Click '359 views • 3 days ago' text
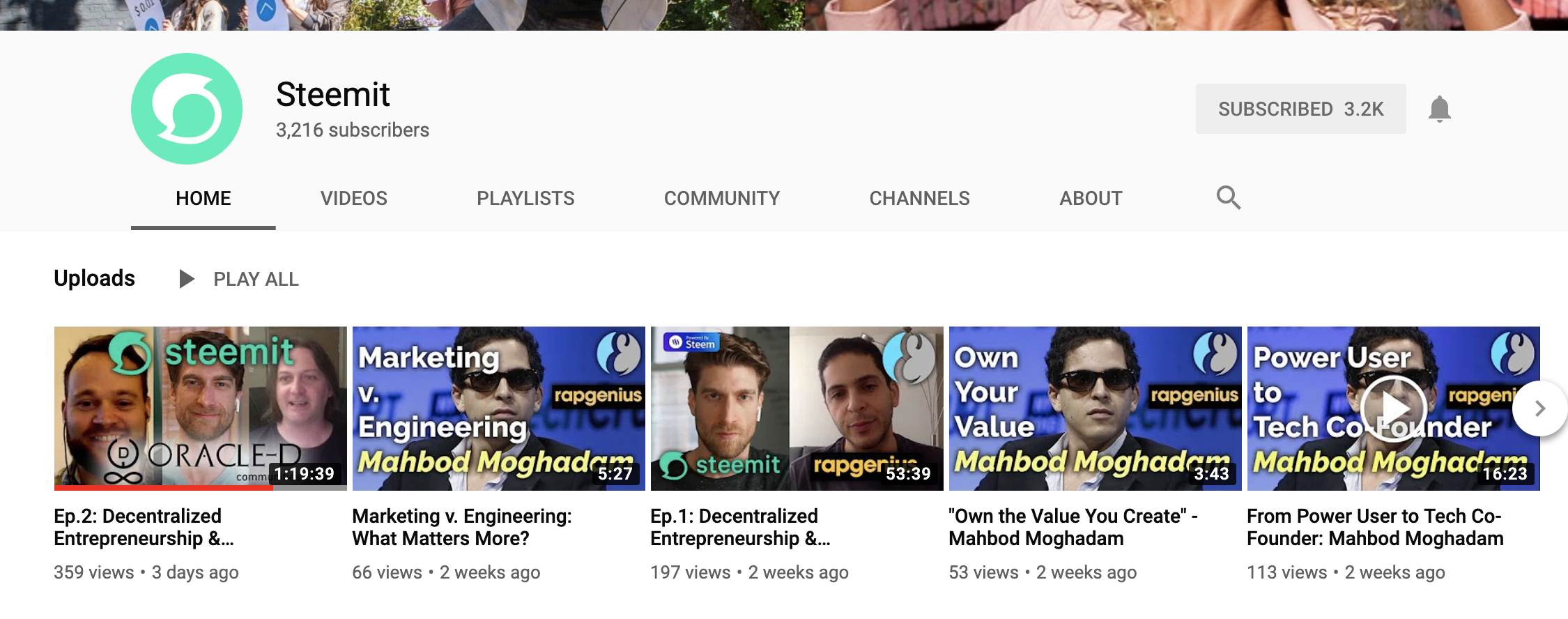Screen dimensions: 1568x619 tap(146, 572)
